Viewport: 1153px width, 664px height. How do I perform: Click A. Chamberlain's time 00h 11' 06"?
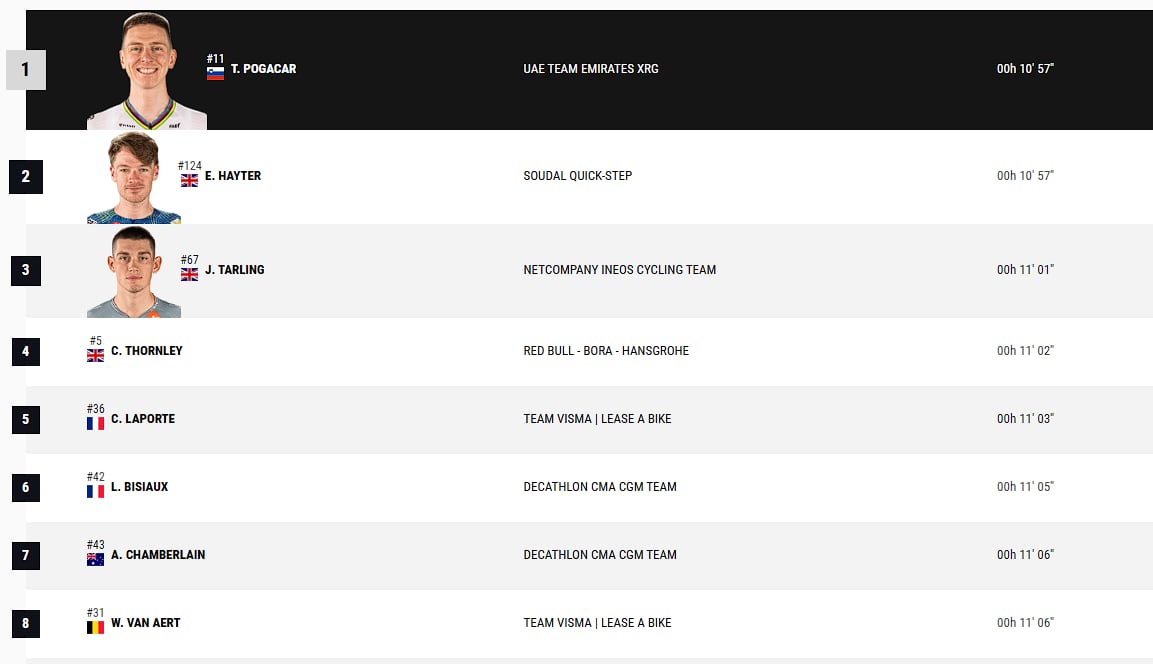(x=1025, y=554)
